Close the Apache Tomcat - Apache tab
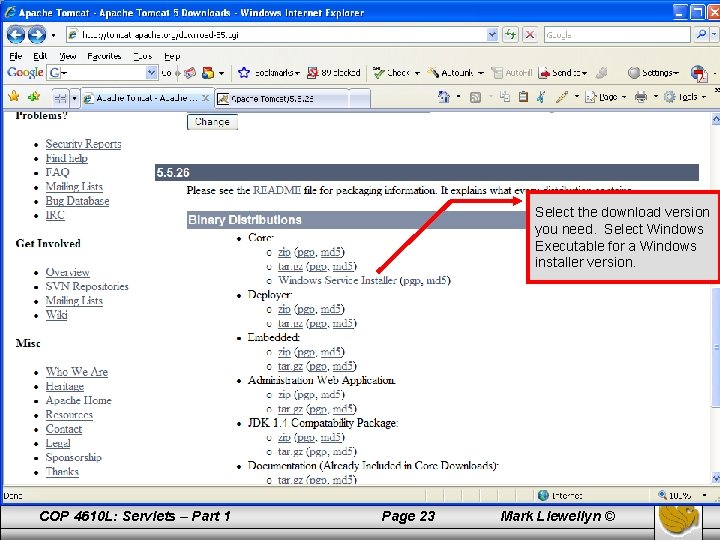The image size is (720, 540). tap(205, 98)
